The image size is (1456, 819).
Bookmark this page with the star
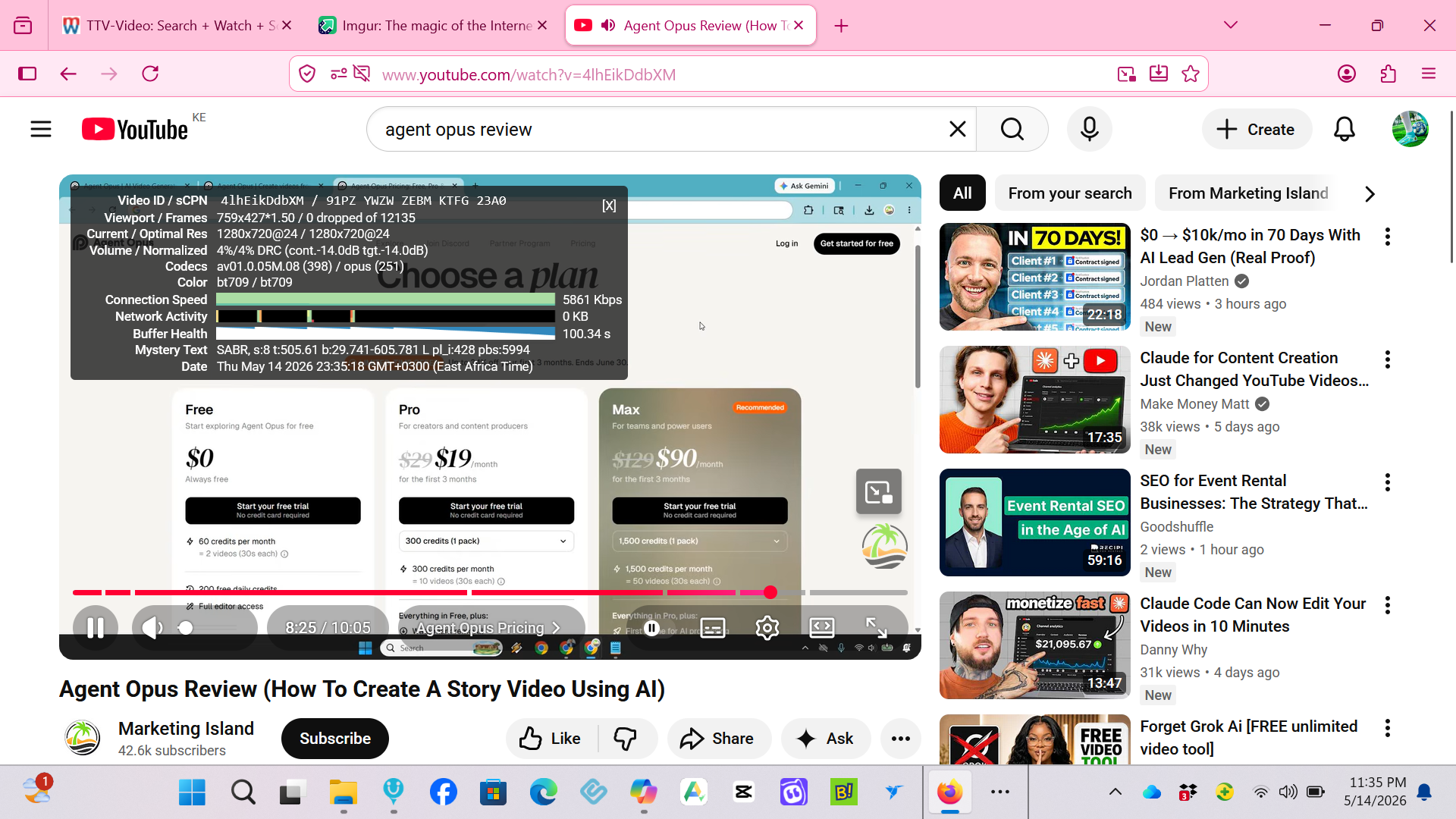1191,74
